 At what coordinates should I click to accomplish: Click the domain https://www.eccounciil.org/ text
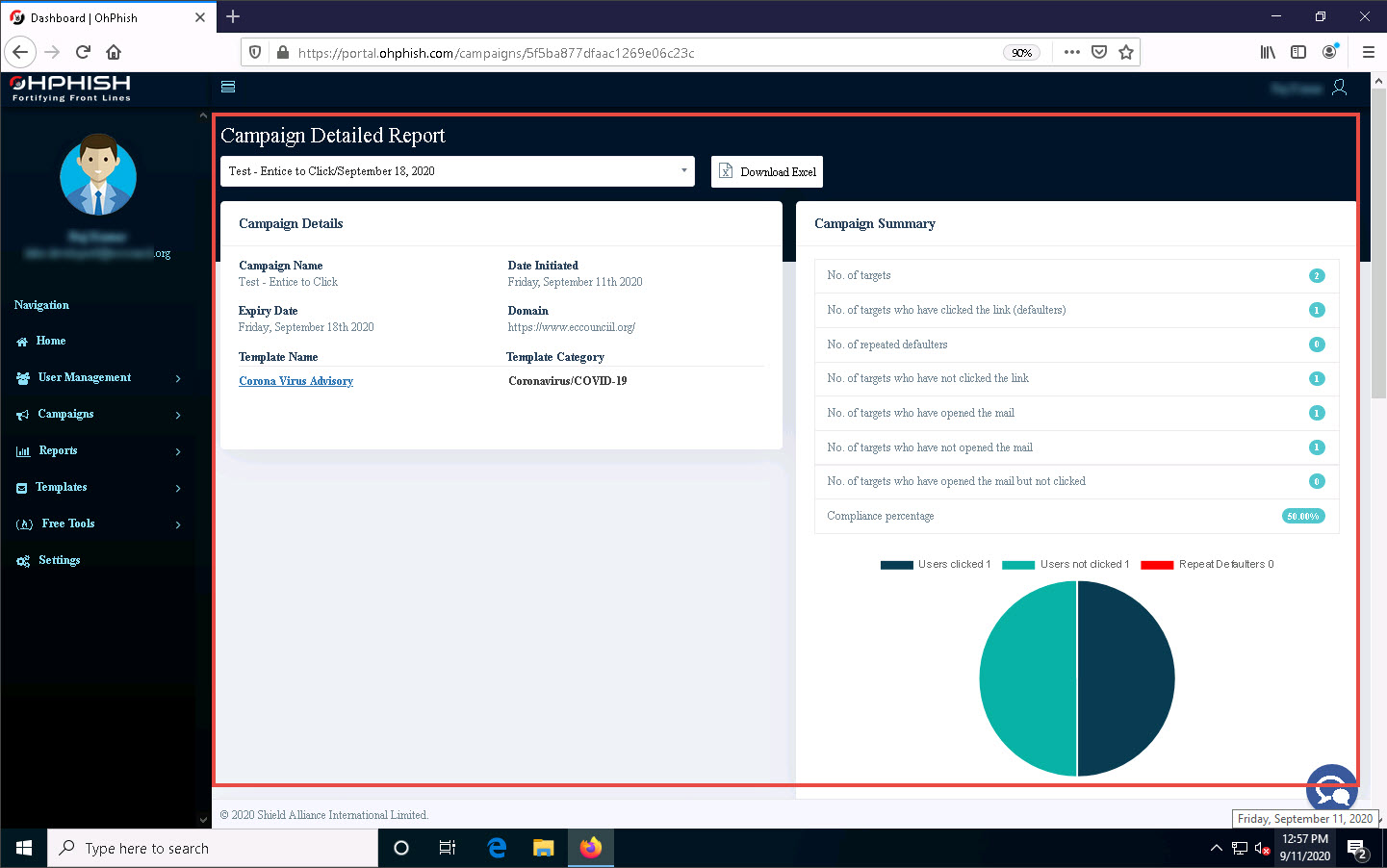point(572,327)
